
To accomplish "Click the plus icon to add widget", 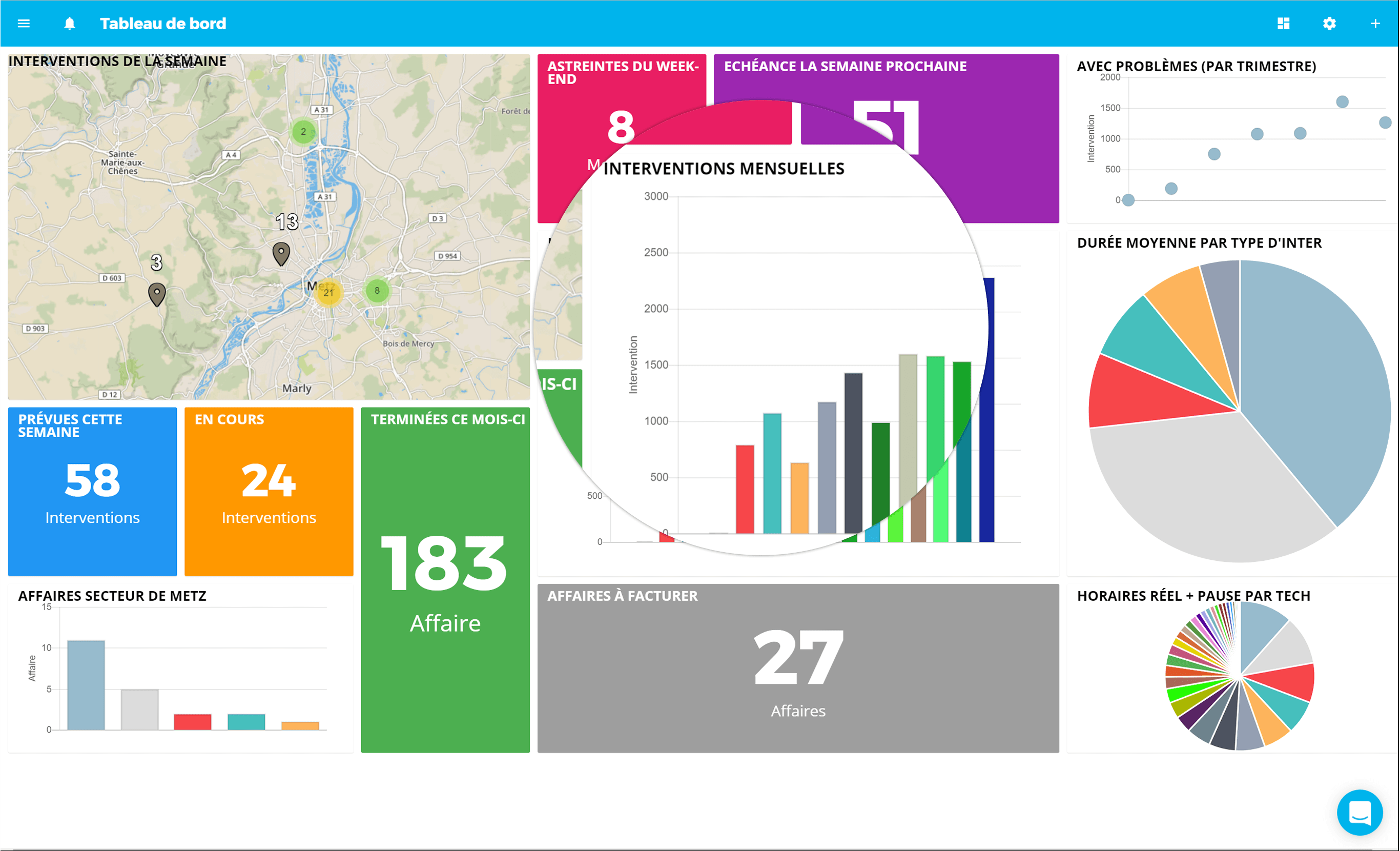I will [x=1375, y=23].
